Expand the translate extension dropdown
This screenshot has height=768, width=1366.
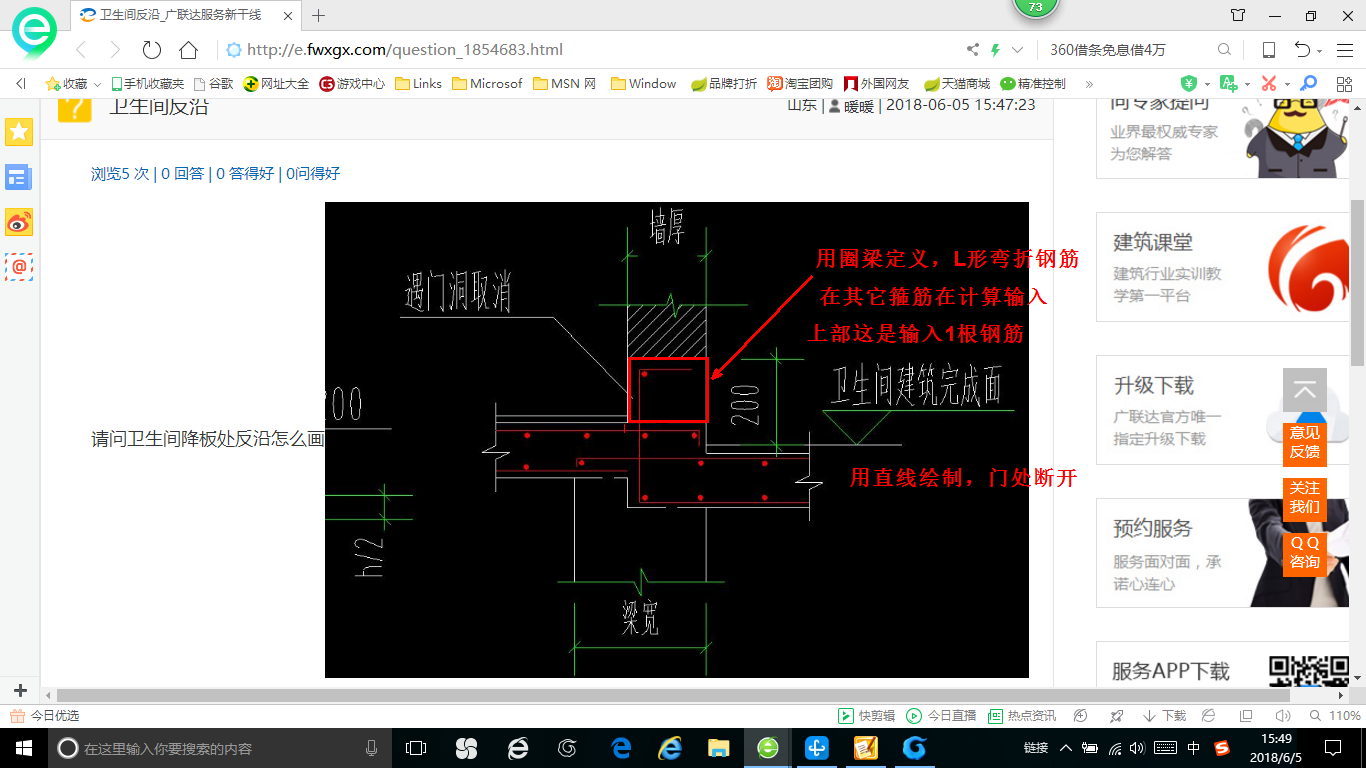point(1248,85)
